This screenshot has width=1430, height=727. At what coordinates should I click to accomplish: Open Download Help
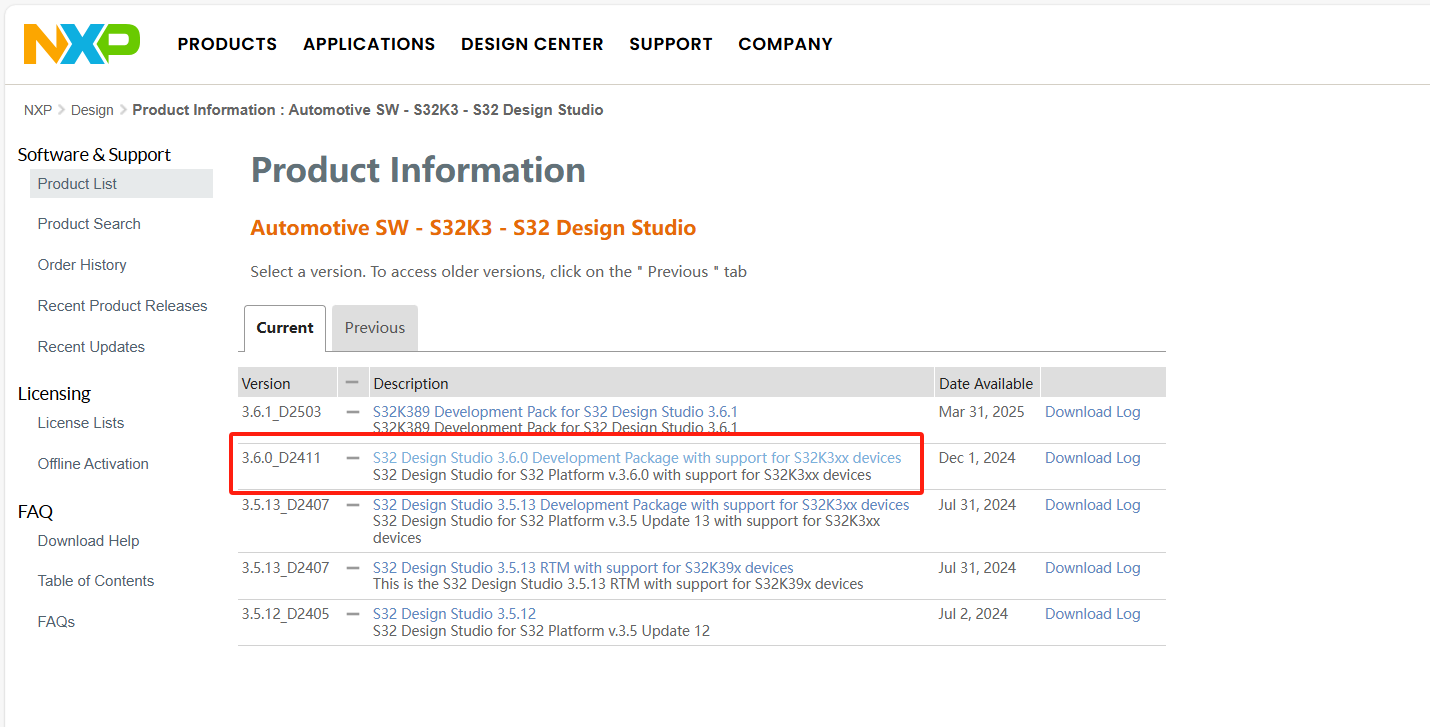[x=88, y=541]
